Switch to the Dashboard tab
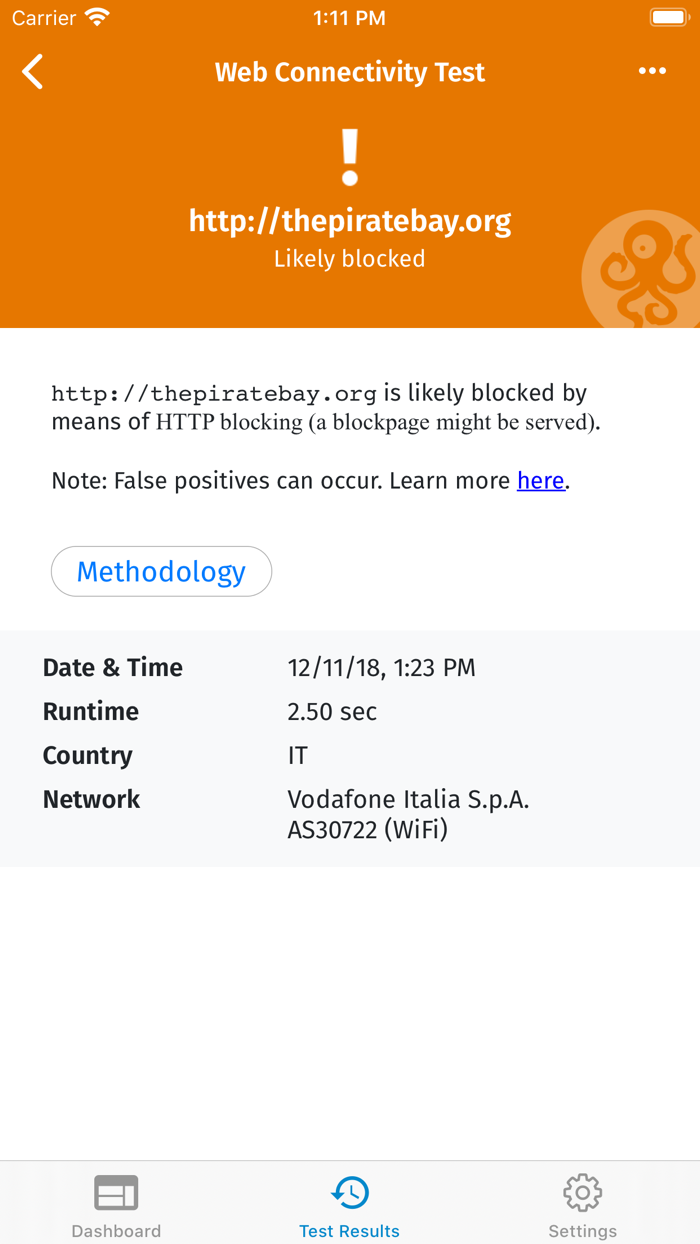Image resolution: width=700 pixels, height=1244 pixels. [x=116, y=1205]
